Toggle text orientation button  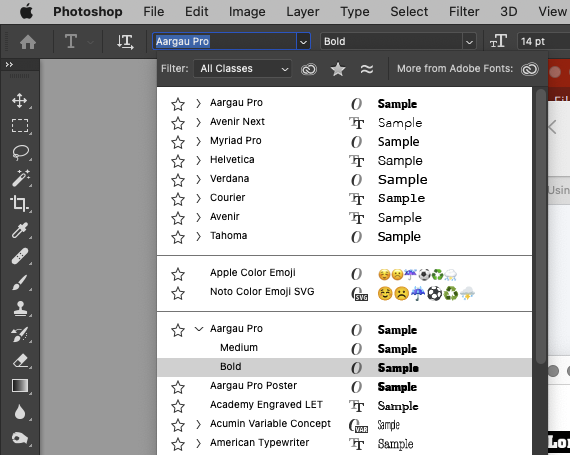click(125, 42)
